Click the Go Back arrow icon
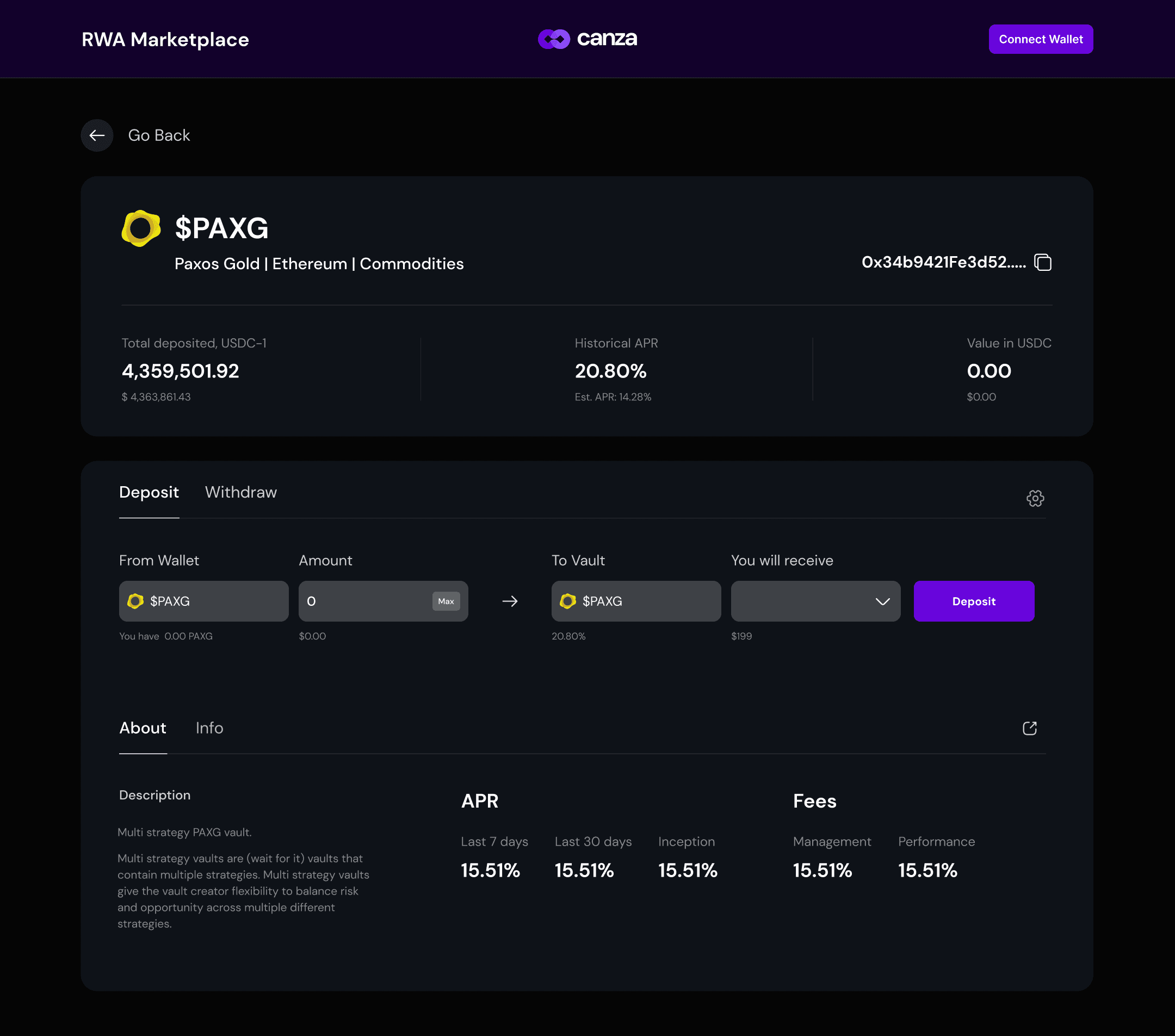The width and height of the screenshot is (1175, 1036). tap(97, 135)
